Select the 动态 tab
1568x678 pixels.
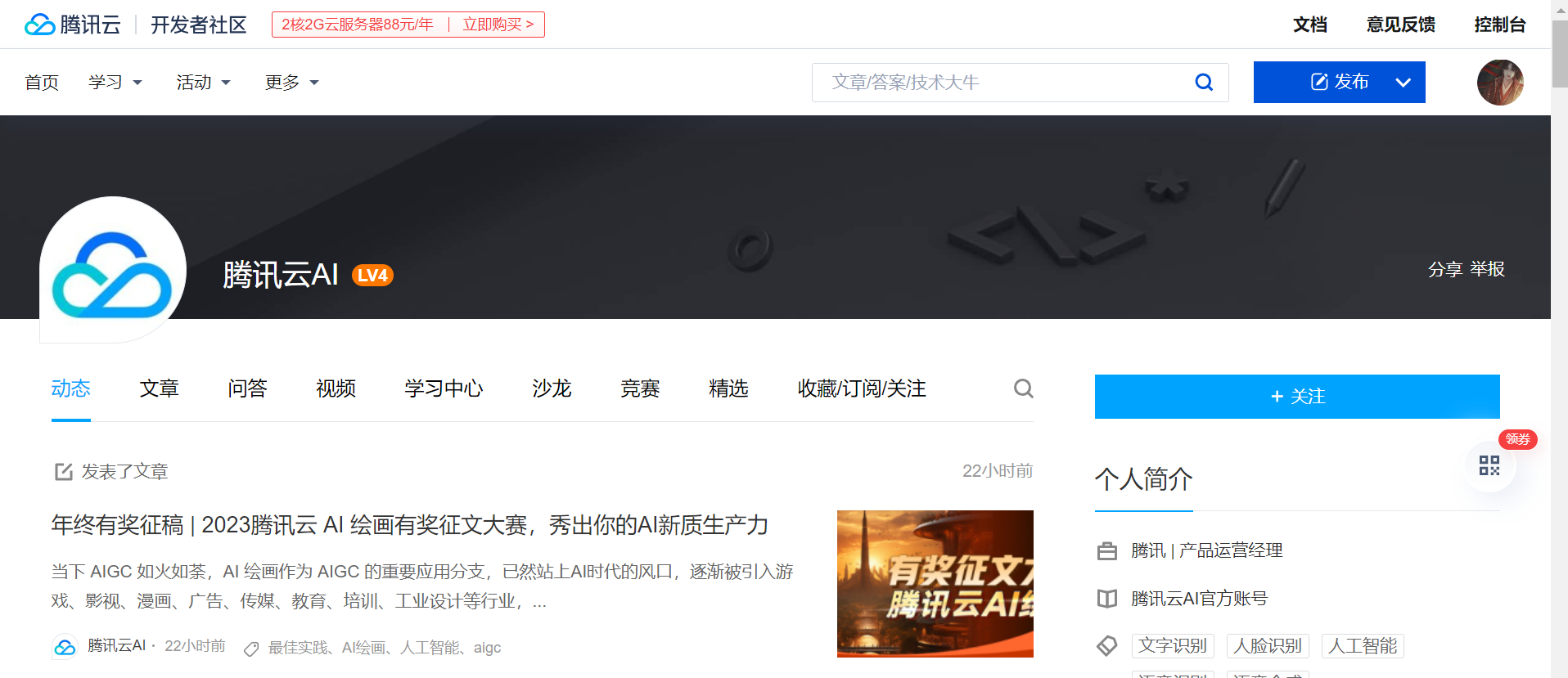point(71,388)
